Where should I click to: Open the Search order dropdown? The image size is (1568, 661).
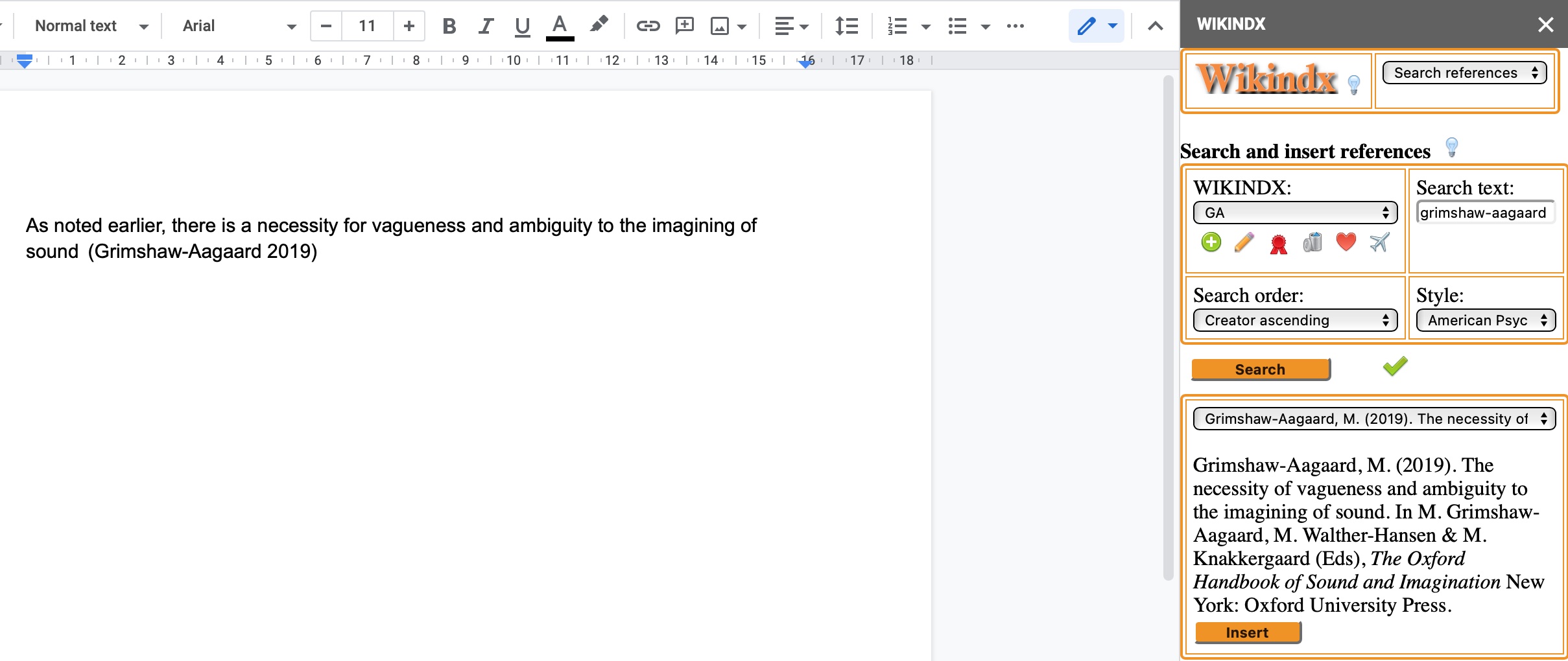(1295, 320)
